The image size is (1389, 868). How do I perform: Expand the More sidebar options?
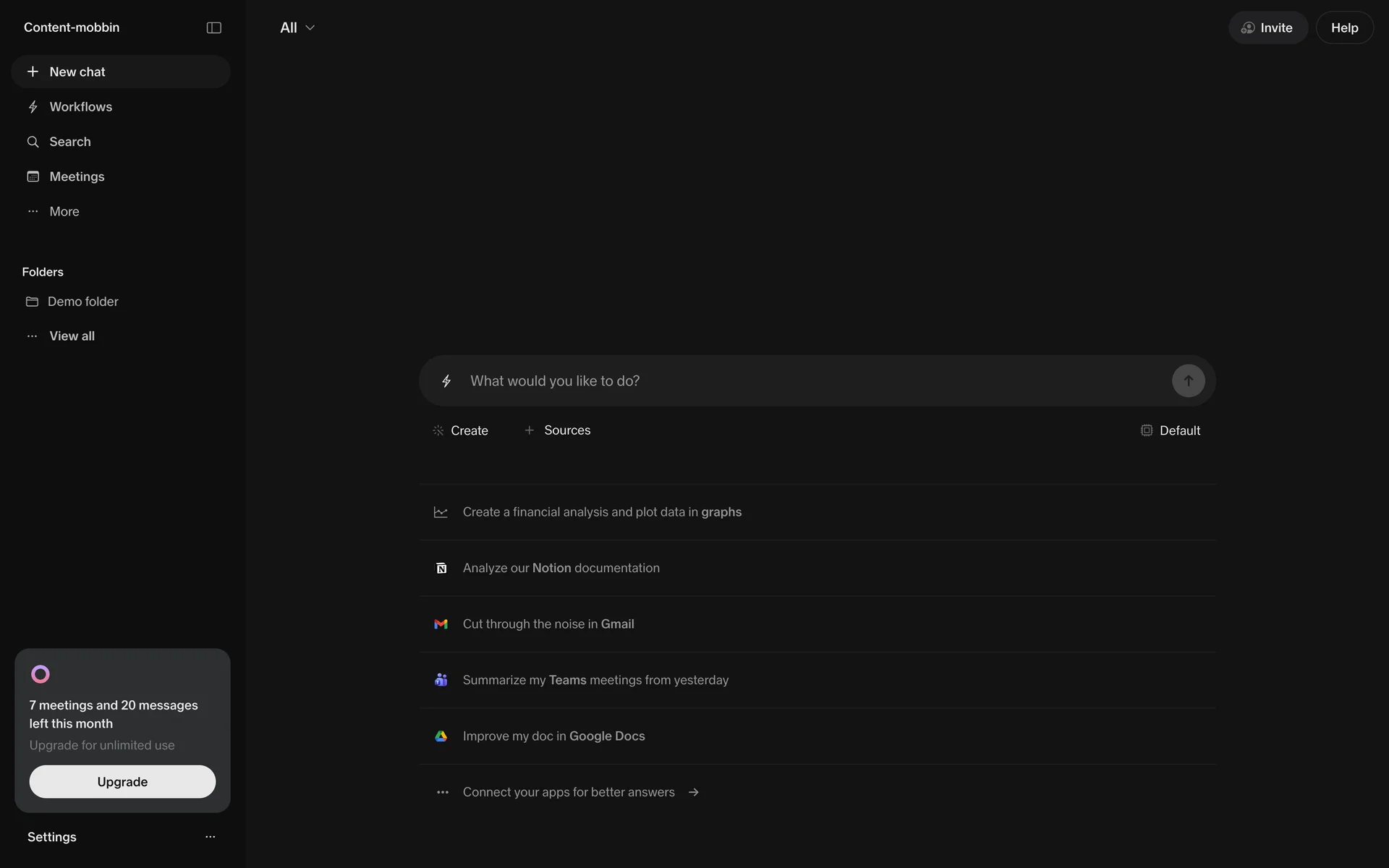click(64, 211)
